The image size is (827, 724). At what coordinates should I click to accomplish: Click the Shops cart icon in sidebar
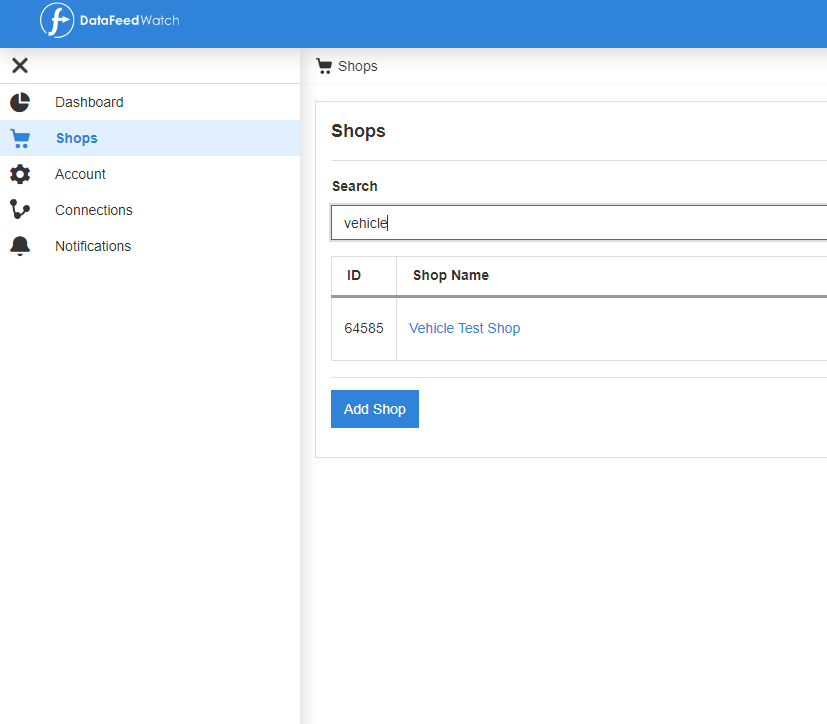click(x=20, y=138)
